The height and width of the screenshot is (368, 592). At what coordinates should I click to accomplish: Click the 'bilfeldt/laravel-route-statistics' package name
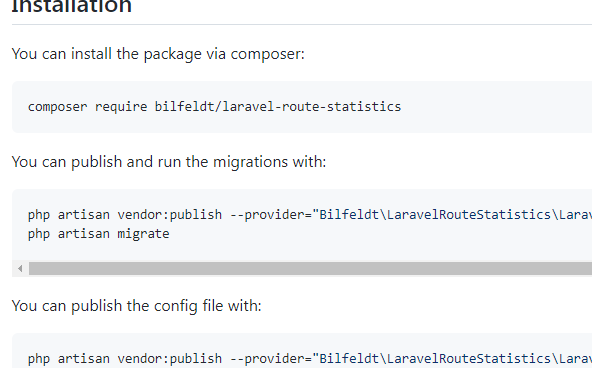[x=278, y=107]
